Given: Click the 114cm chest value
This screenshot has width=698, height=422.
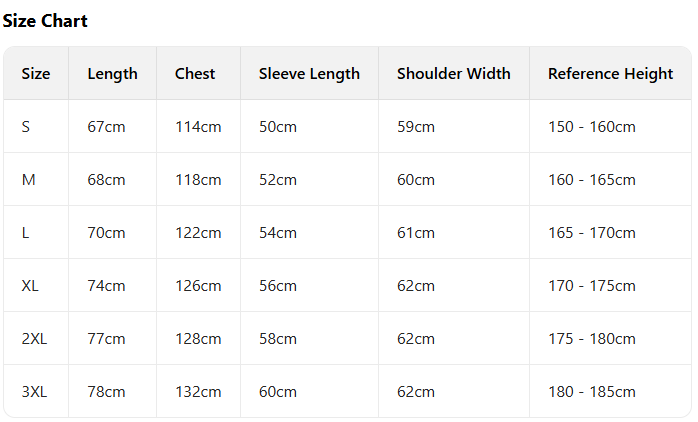Looking at the screenshot, I should coord(198,127).
